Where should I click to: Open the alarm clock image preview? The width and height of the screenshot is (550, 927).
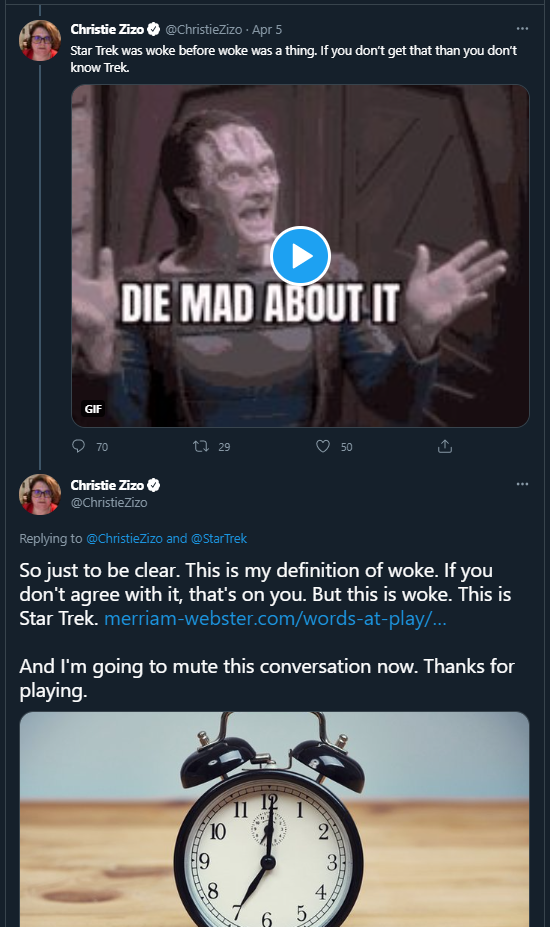click(x=274, y=819)
